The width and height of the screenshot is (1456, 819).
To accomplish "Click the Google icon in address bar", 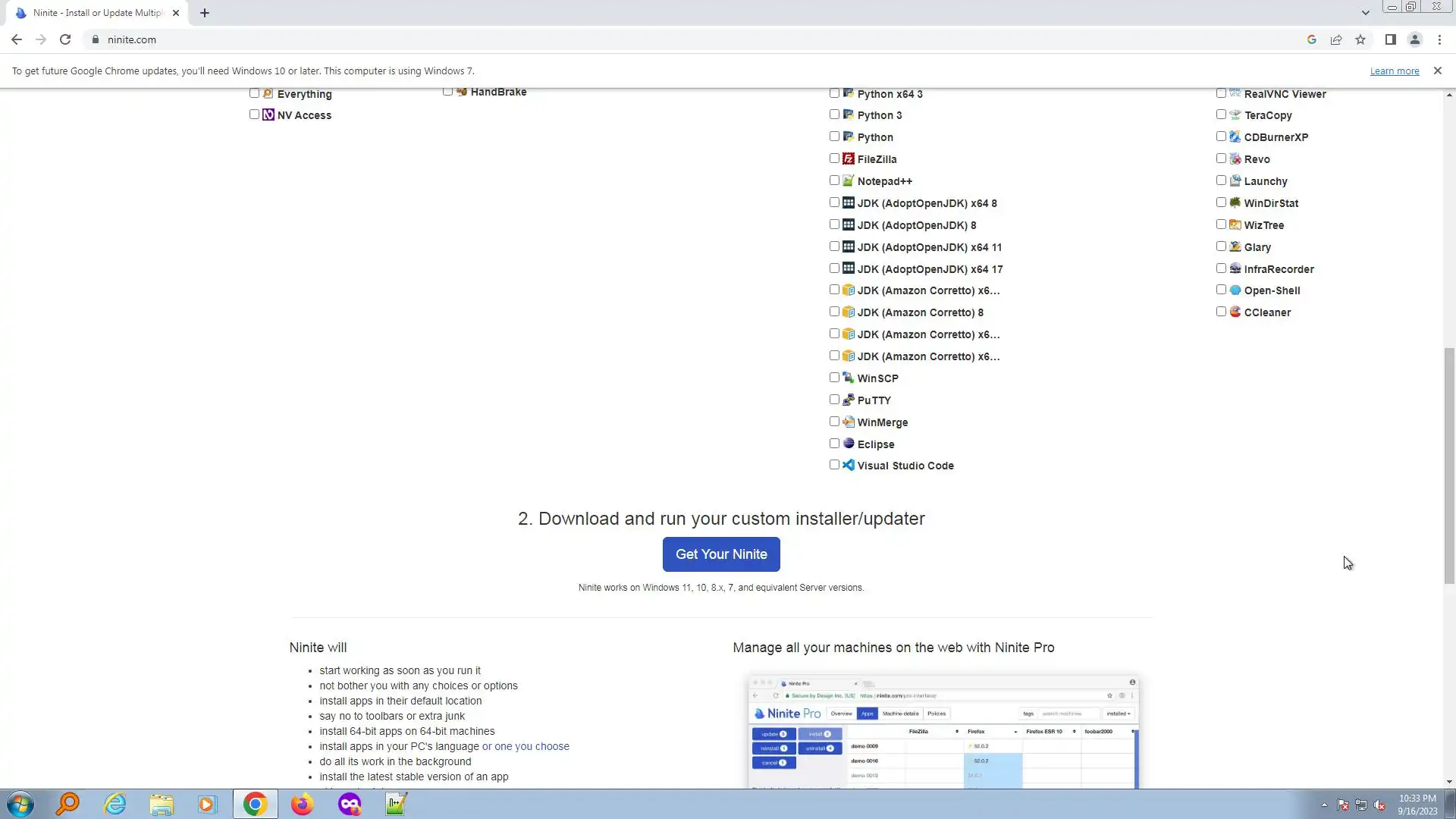I will pyautogui.click(x=1311, y=39).
